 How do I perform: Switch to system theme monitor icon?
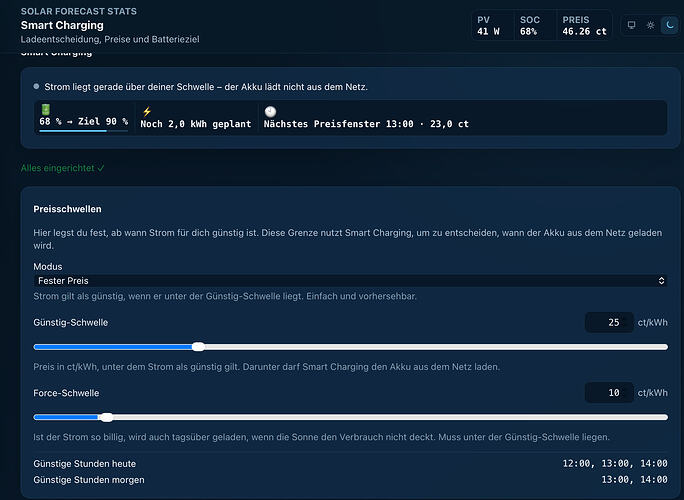[x=631, y=25]
